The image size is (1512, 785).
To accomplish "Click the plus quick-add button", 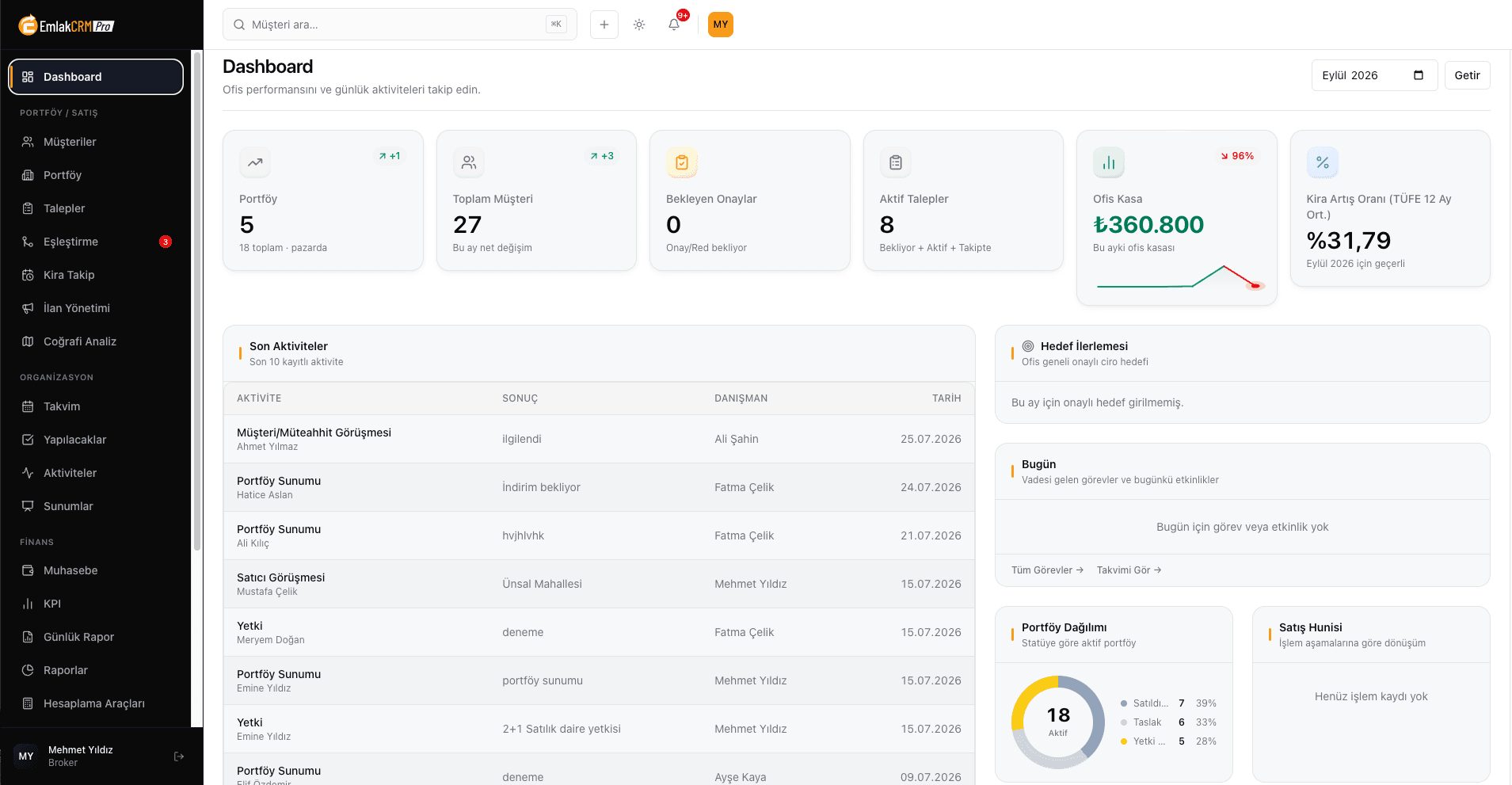I will (604, 25).
